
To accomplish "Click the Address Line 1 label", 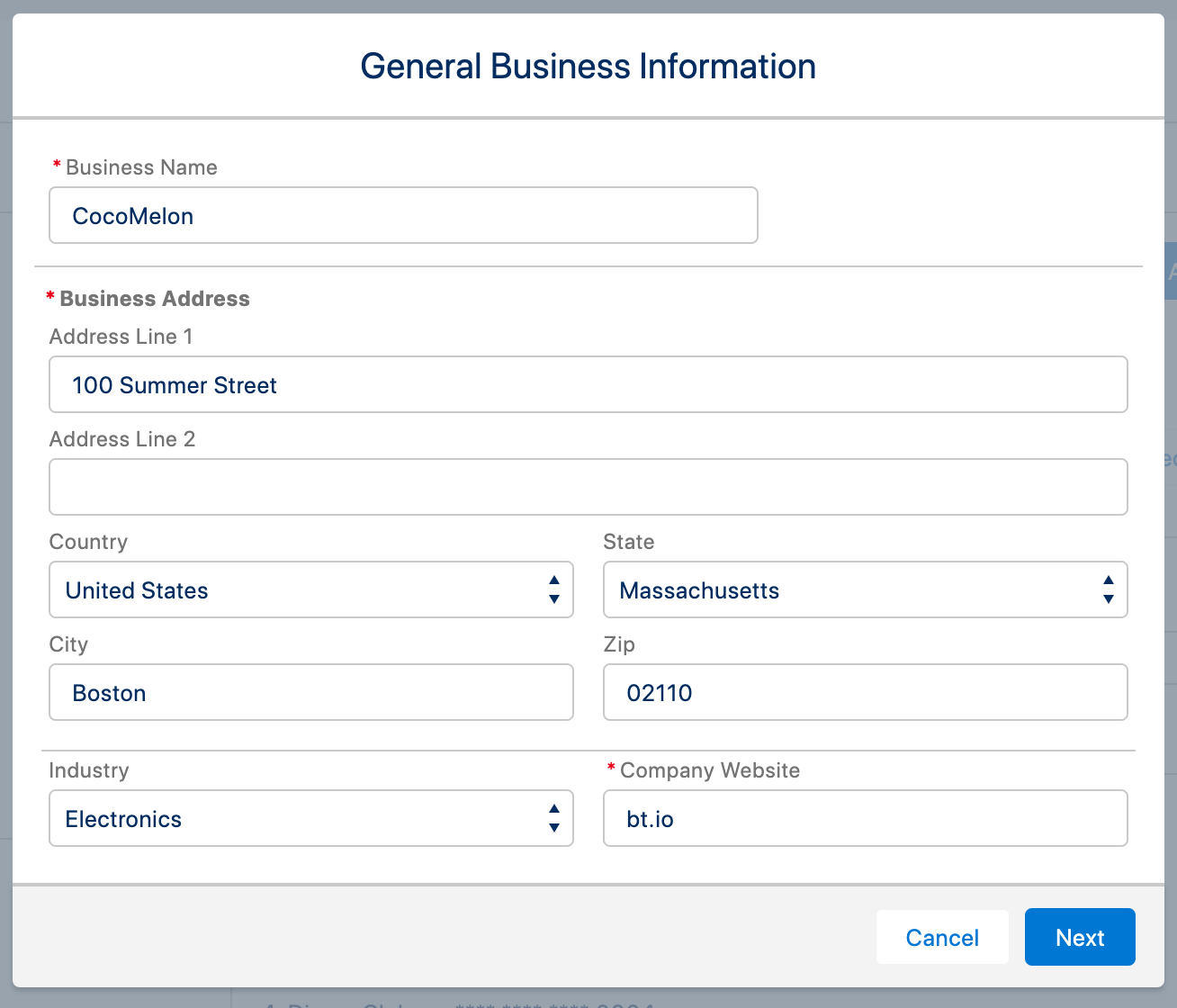I will pyautogui.click(x=121, y=337).
